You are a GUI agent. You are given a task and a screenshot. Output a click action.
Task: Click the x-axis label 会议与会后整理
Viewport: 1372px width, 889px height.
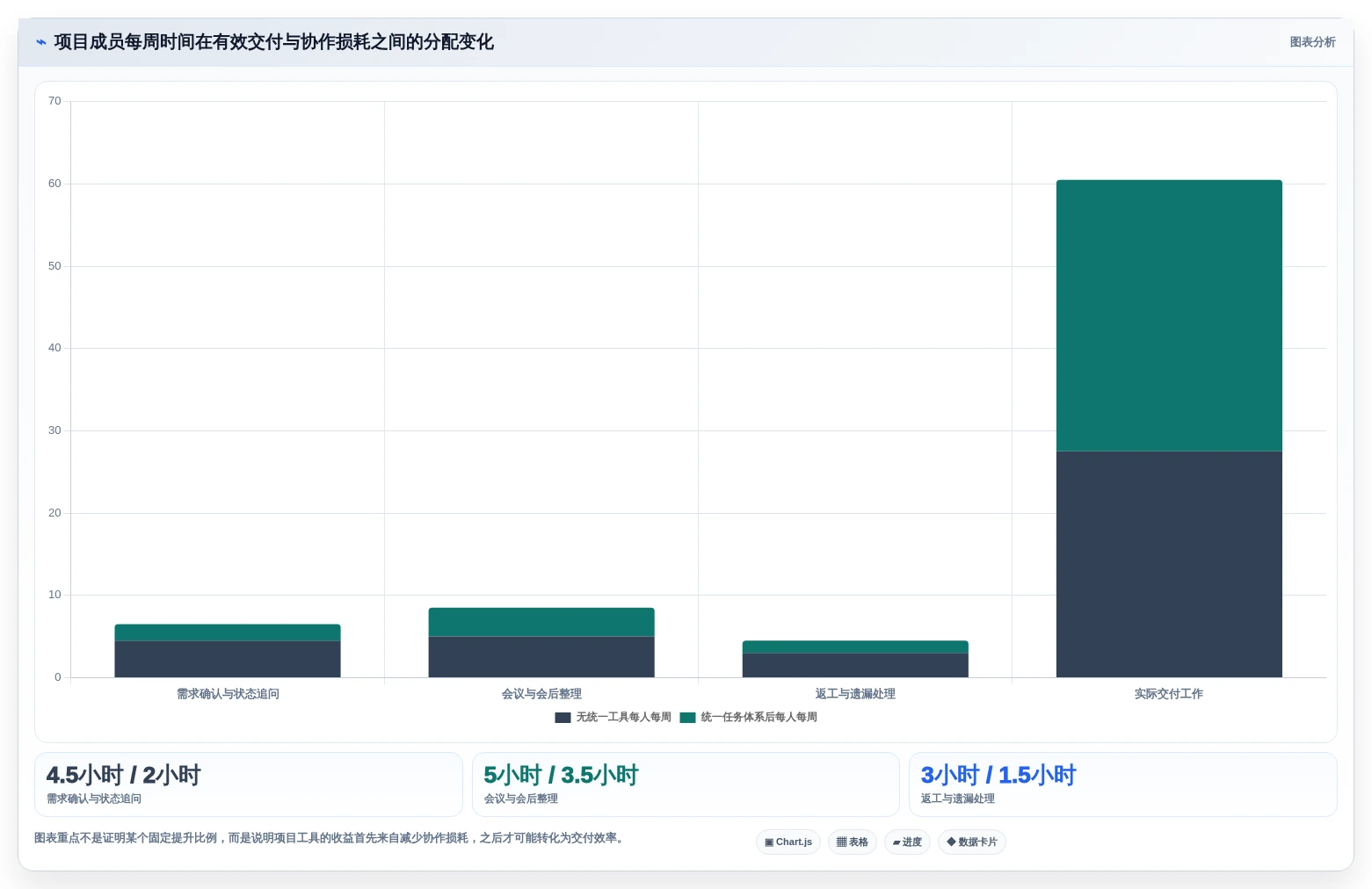[541, 694]
